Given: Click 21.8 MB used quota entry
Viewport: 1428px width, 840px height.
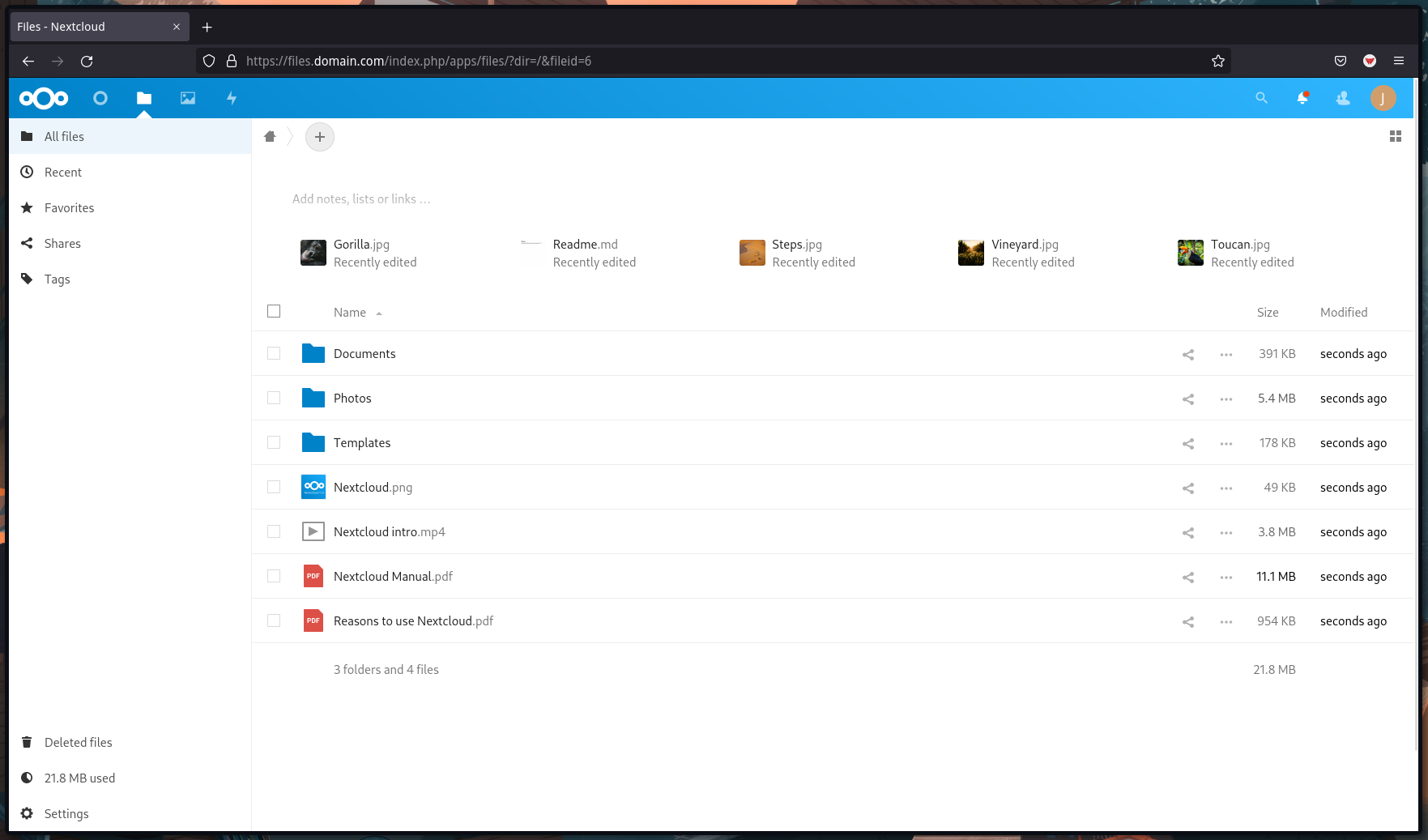Looking at the screenshot, I should pyautogui.click(x=130, y=778).
